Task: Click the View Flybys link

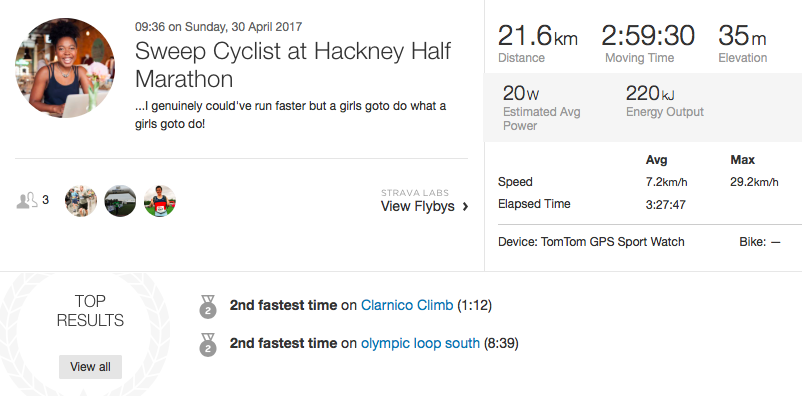Action: (417, 206)
